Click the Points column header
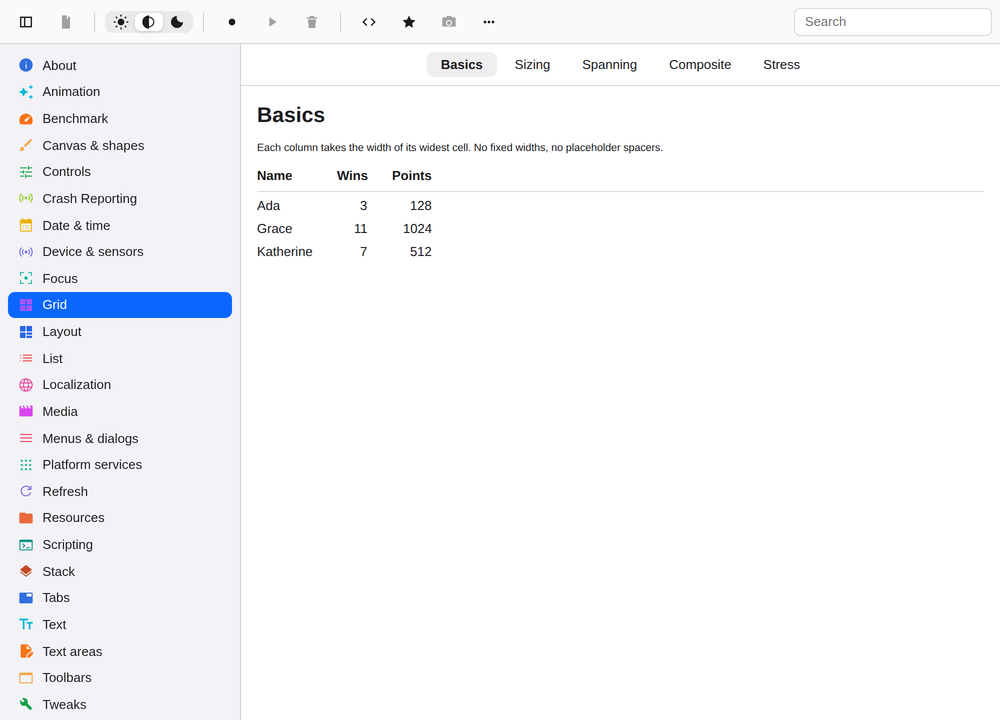The image size is (1000, 720). click(x=412, y=176)
